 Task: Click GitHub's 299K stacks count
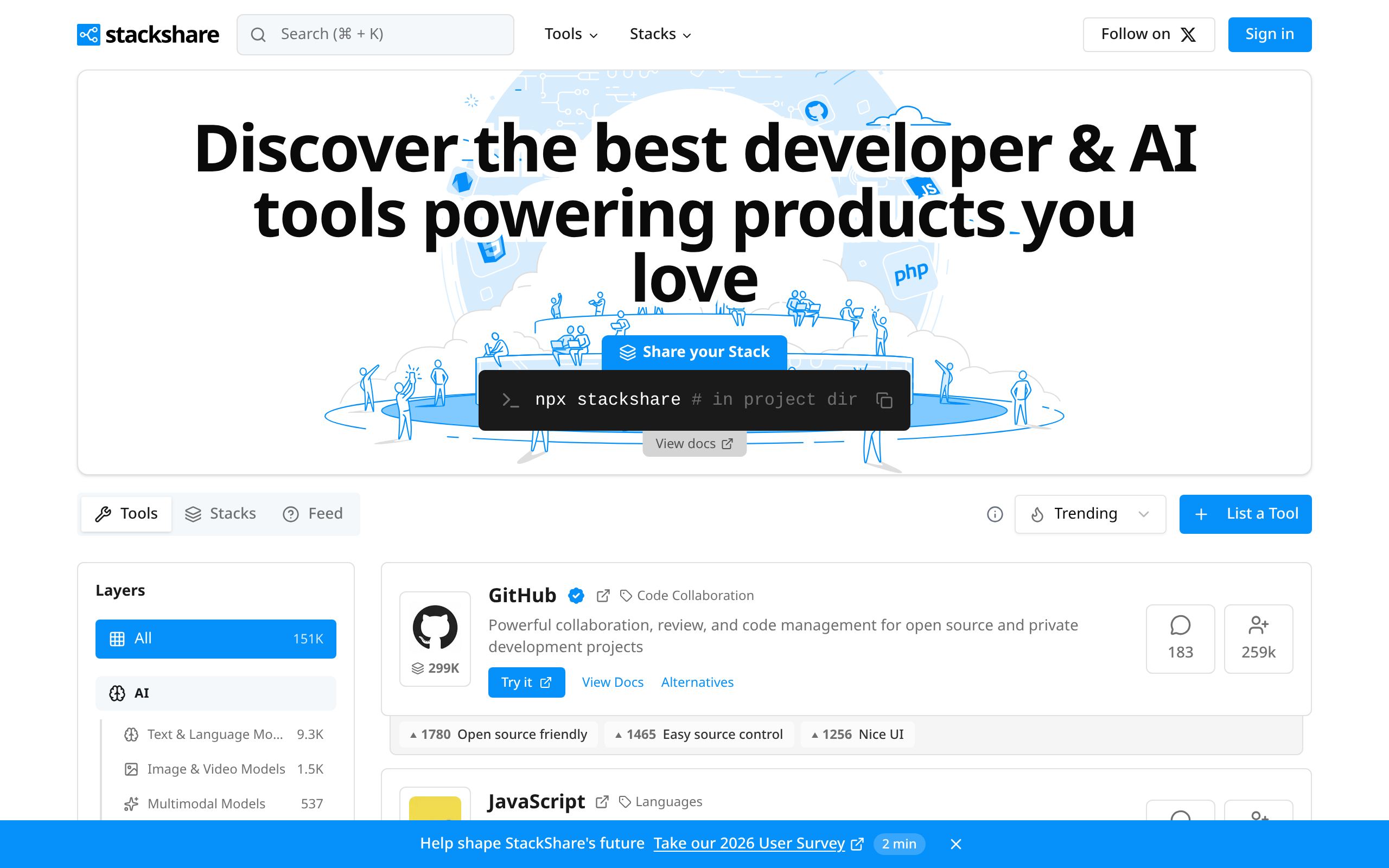coord(435,668)
